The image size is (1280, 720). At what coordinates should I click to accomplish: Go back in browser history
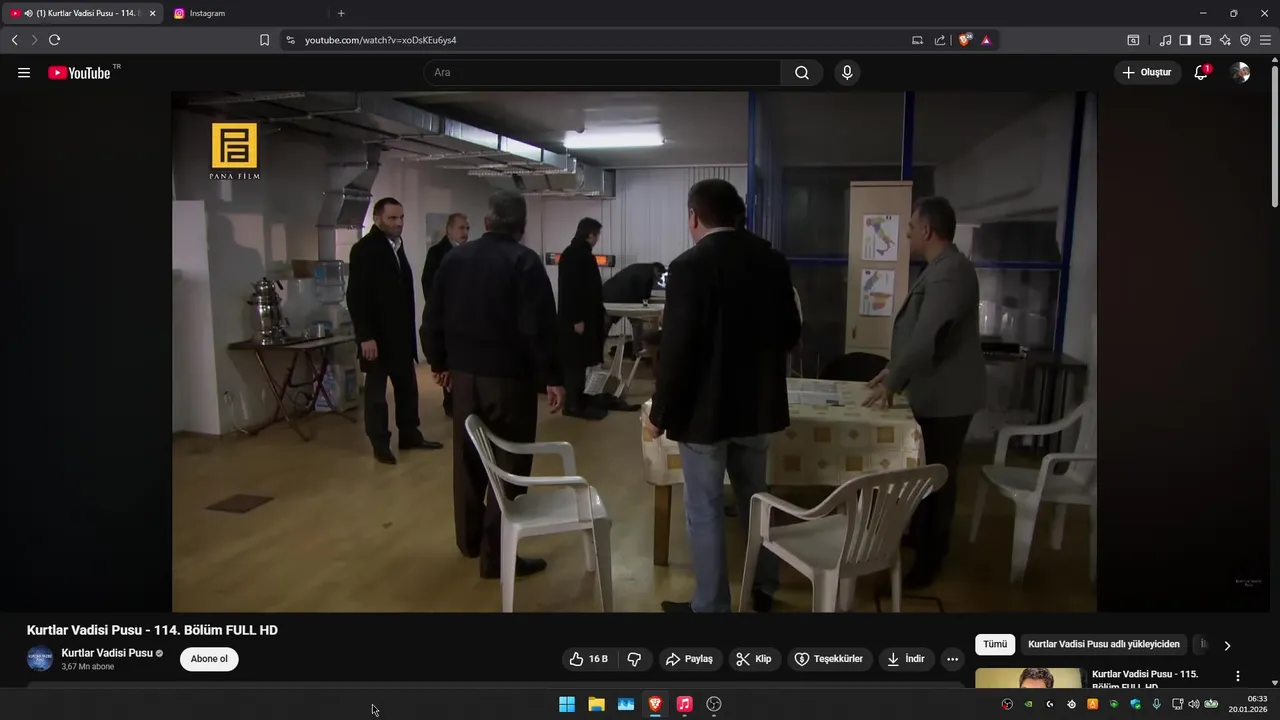point(15,40)
